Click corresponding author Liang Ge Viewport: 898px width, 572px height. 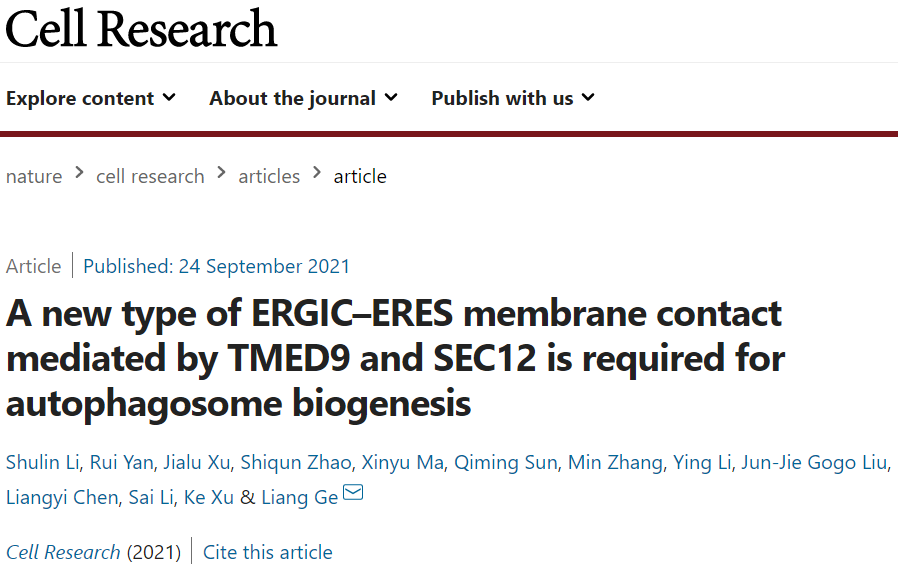tap(299, 497)
